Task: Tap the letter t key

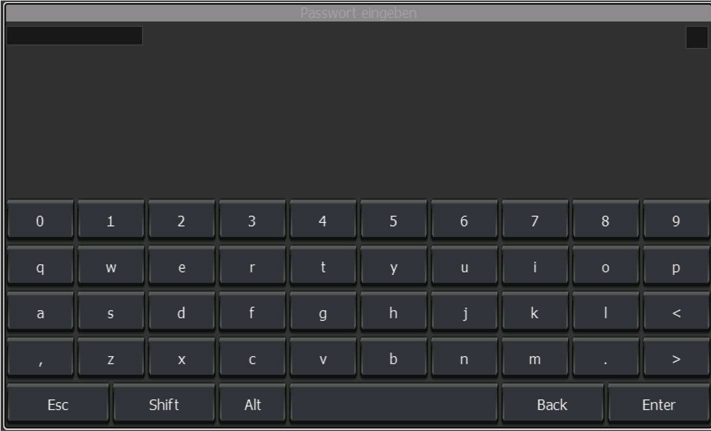Action: coord(323,266)
